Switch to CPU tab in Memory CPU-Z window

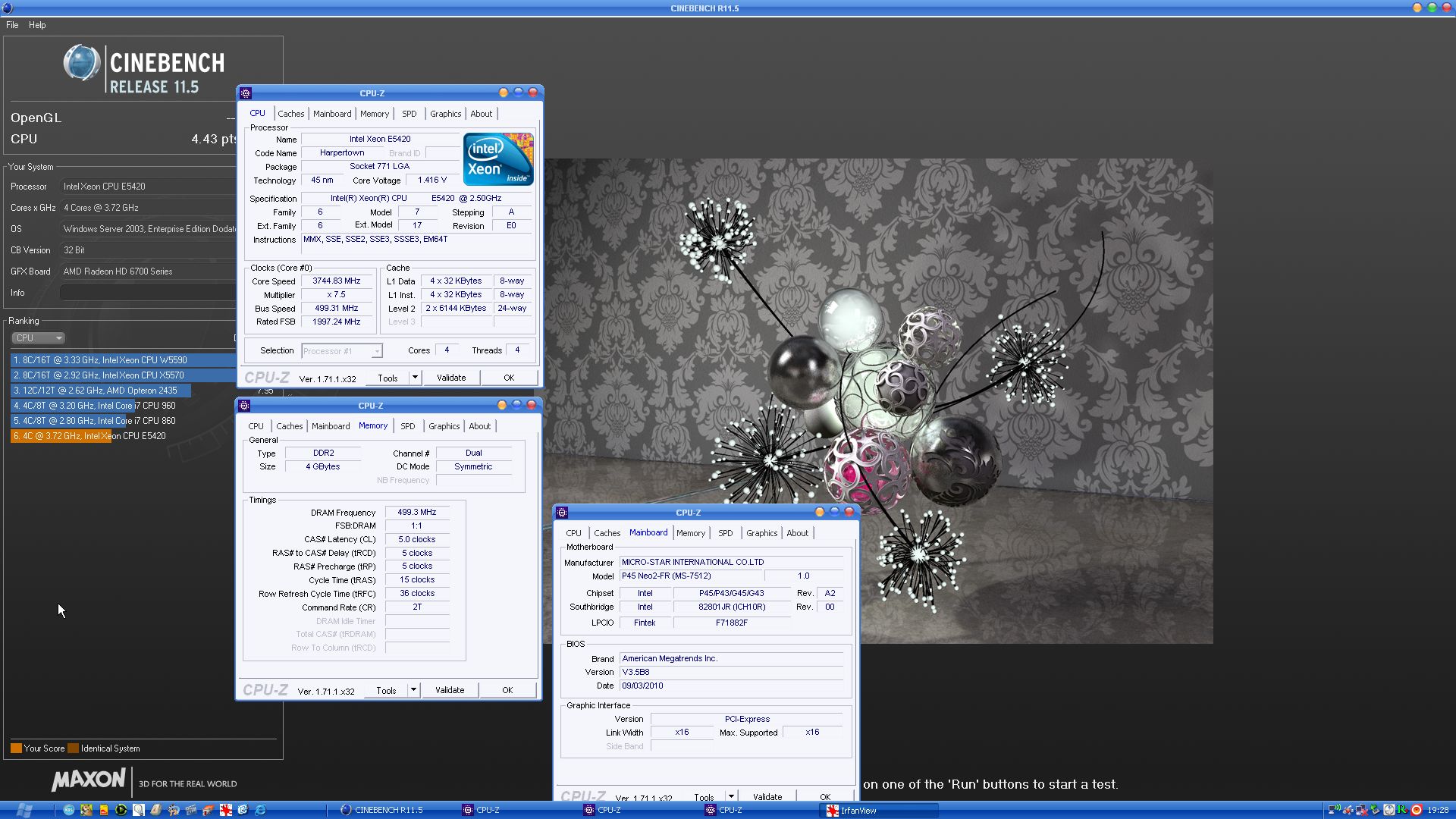coord(256,426)
